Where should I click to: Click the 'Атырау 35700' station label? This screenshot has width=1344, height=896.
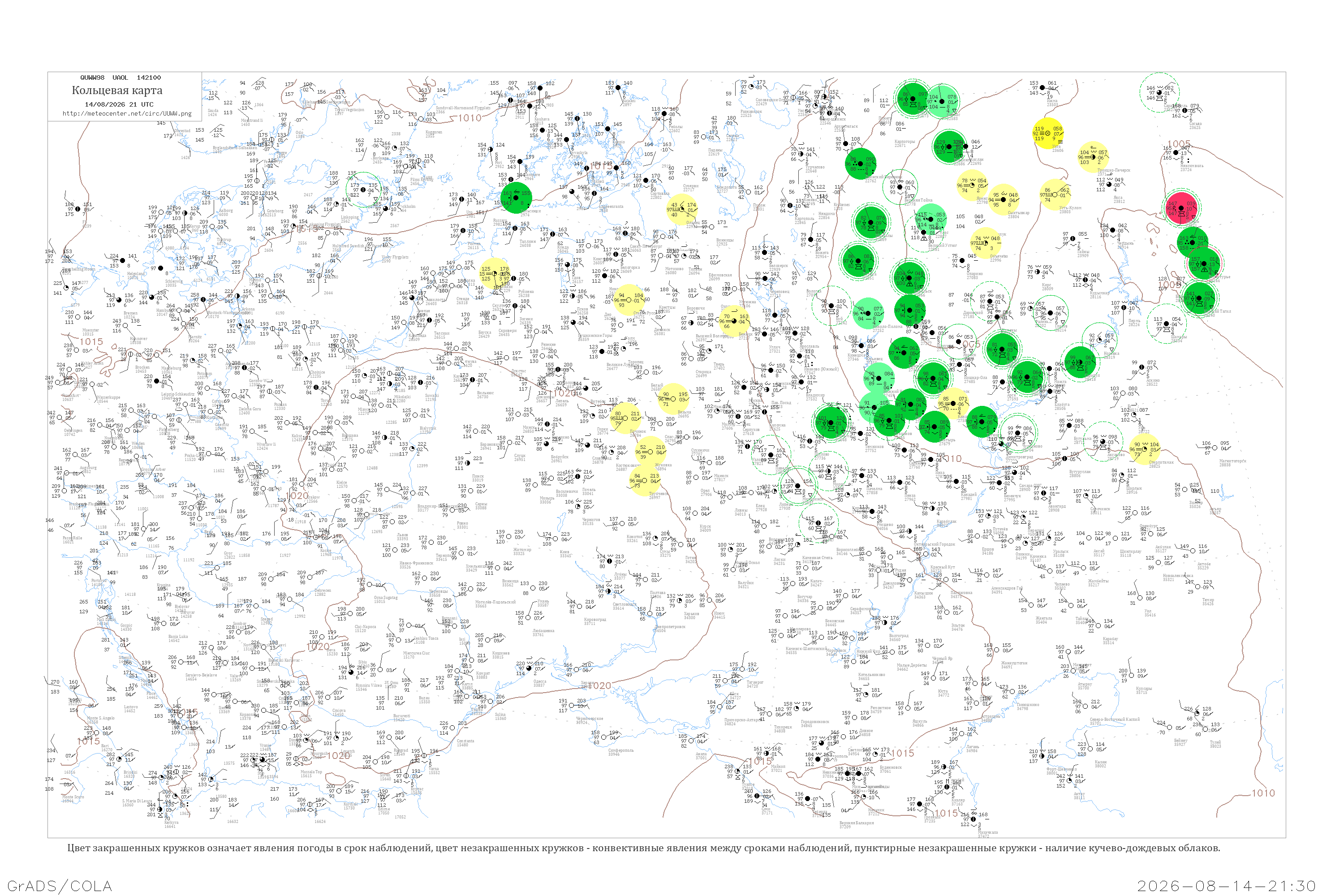pyautogui.click(x=1085, y=686)
